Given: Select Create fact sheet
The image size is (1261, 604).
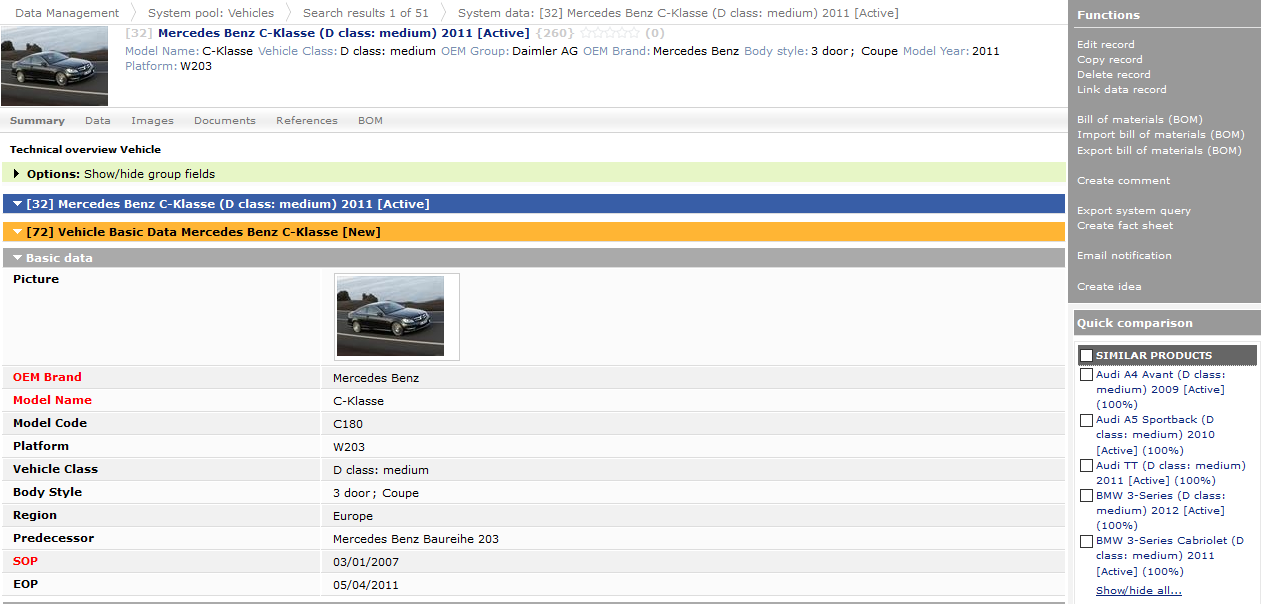Looking at the screenshot, I should [1125, 226].
